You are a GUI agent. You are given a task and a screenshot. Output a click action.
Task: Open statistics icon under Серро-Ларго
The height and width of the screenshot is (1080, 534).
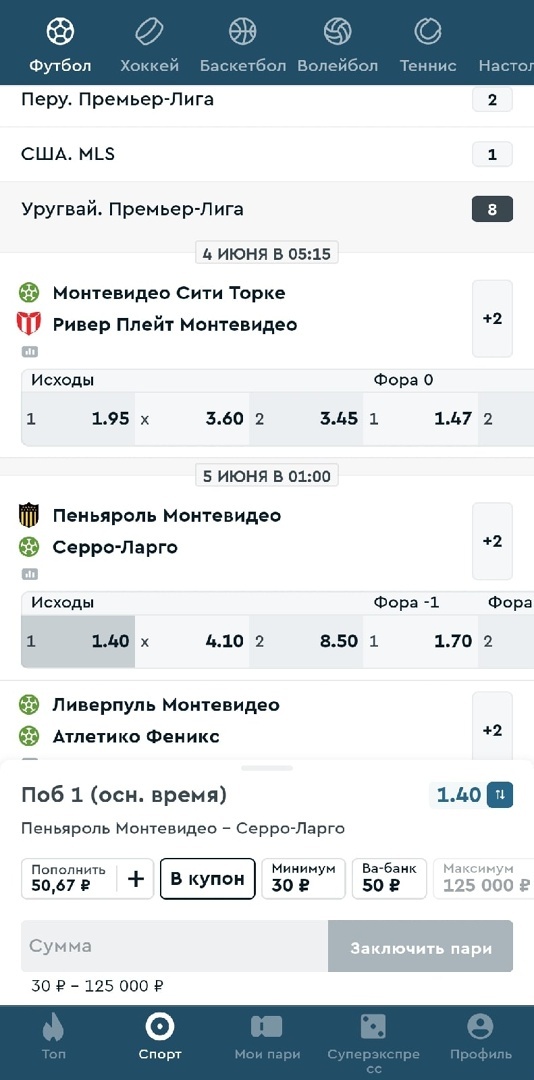click(30, 574)
